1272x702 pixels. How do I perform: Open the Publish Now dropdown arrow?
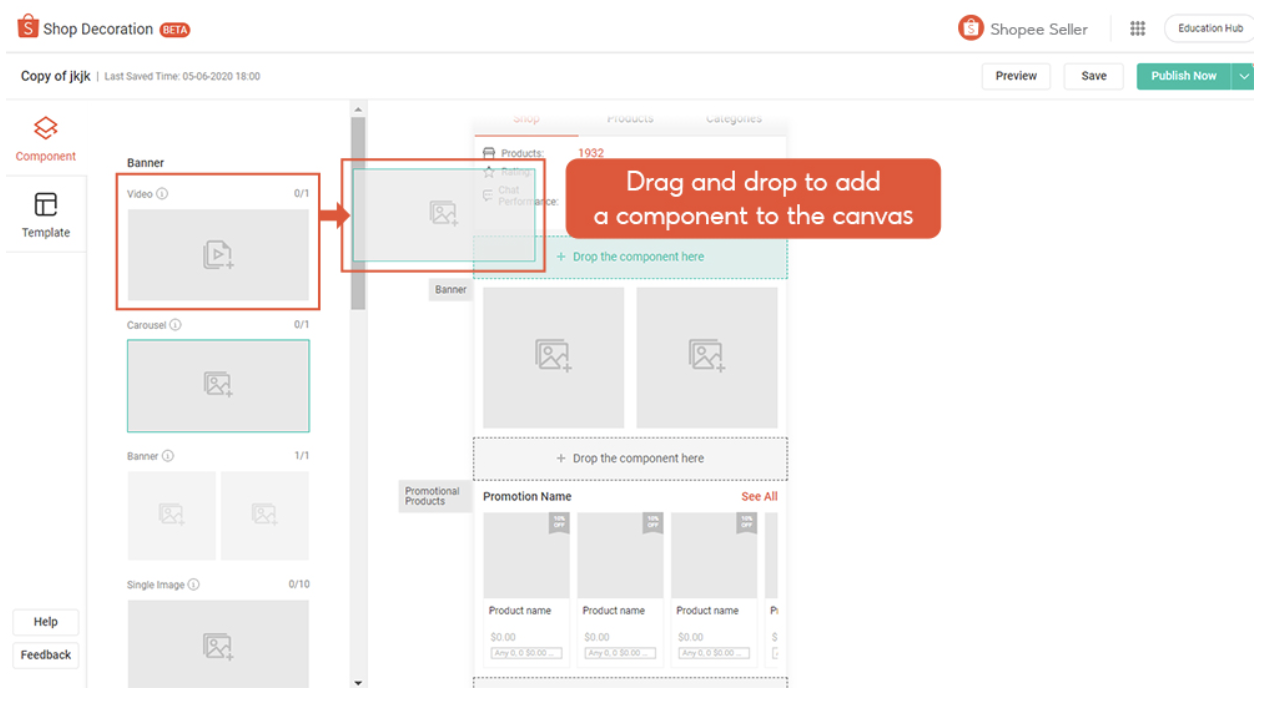(1244, 76)
